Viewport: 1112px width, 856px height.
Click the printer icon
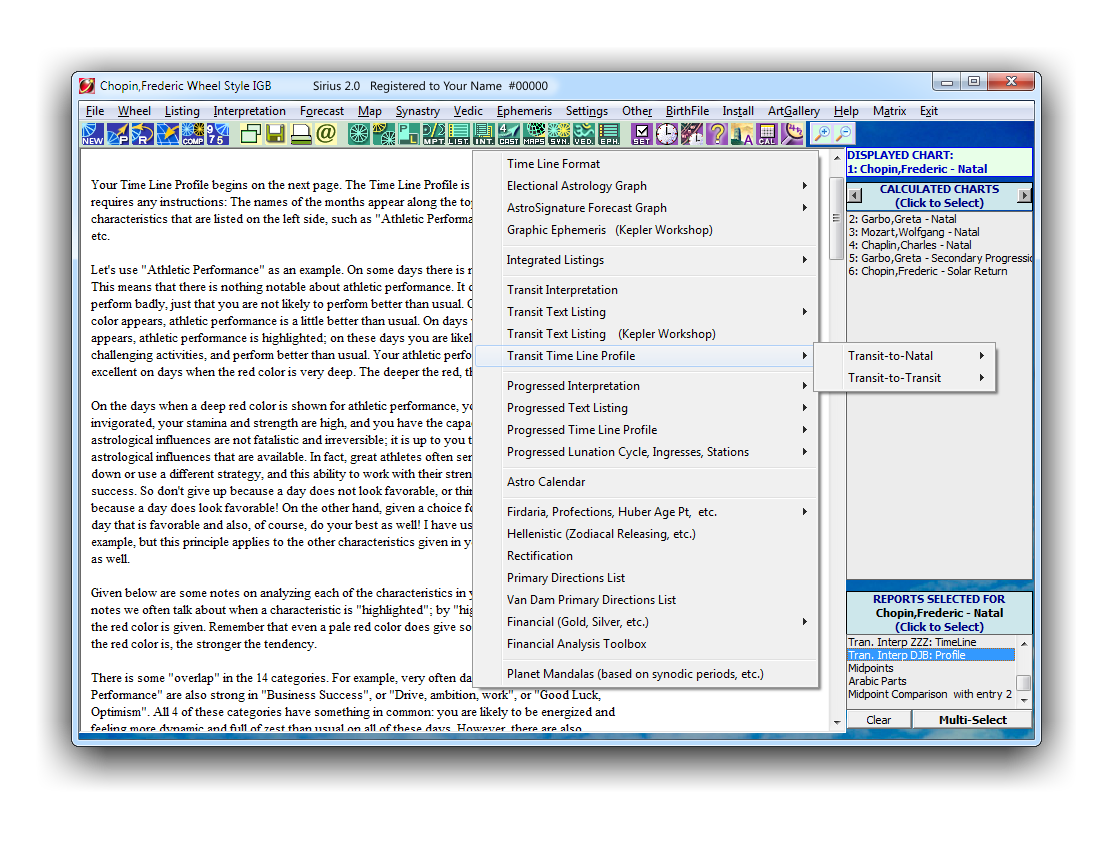(301, 133)
